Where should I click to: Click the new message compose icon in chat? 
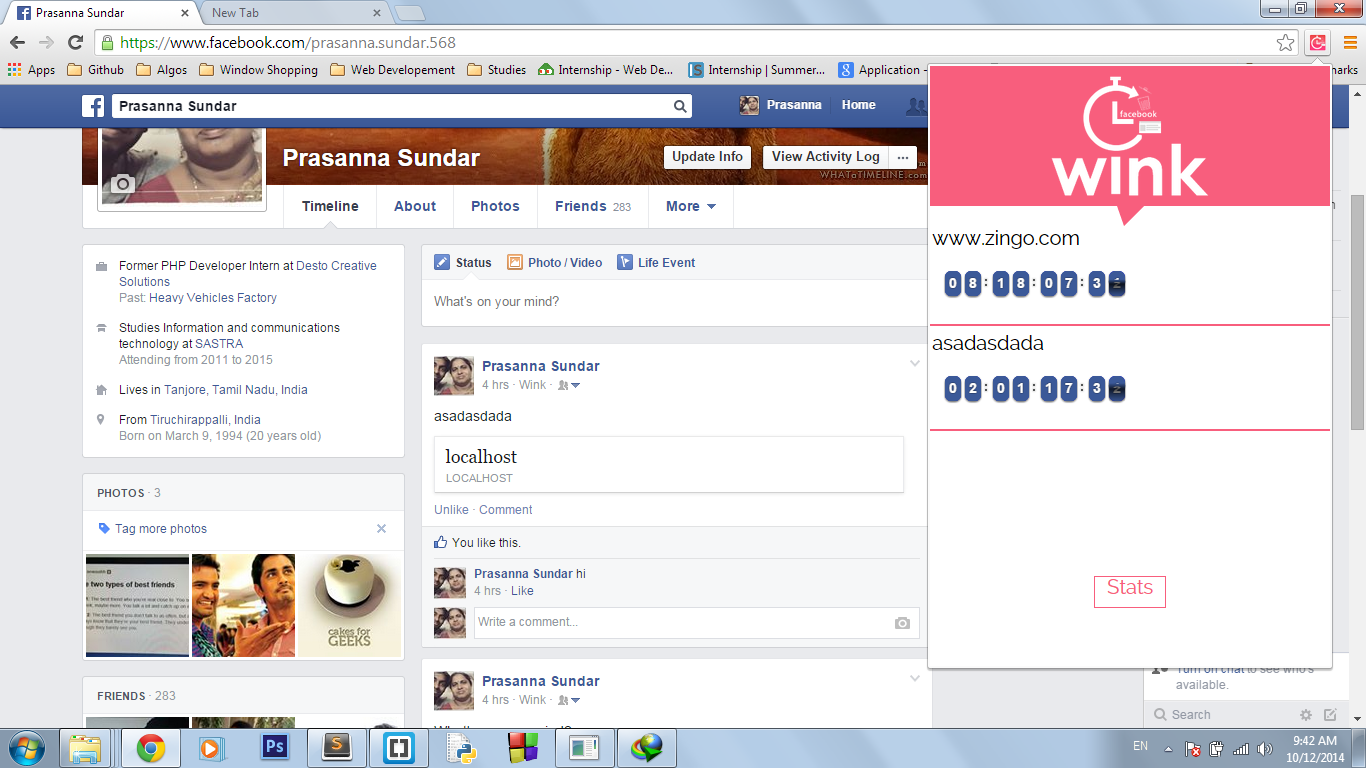click(1330, 715)
